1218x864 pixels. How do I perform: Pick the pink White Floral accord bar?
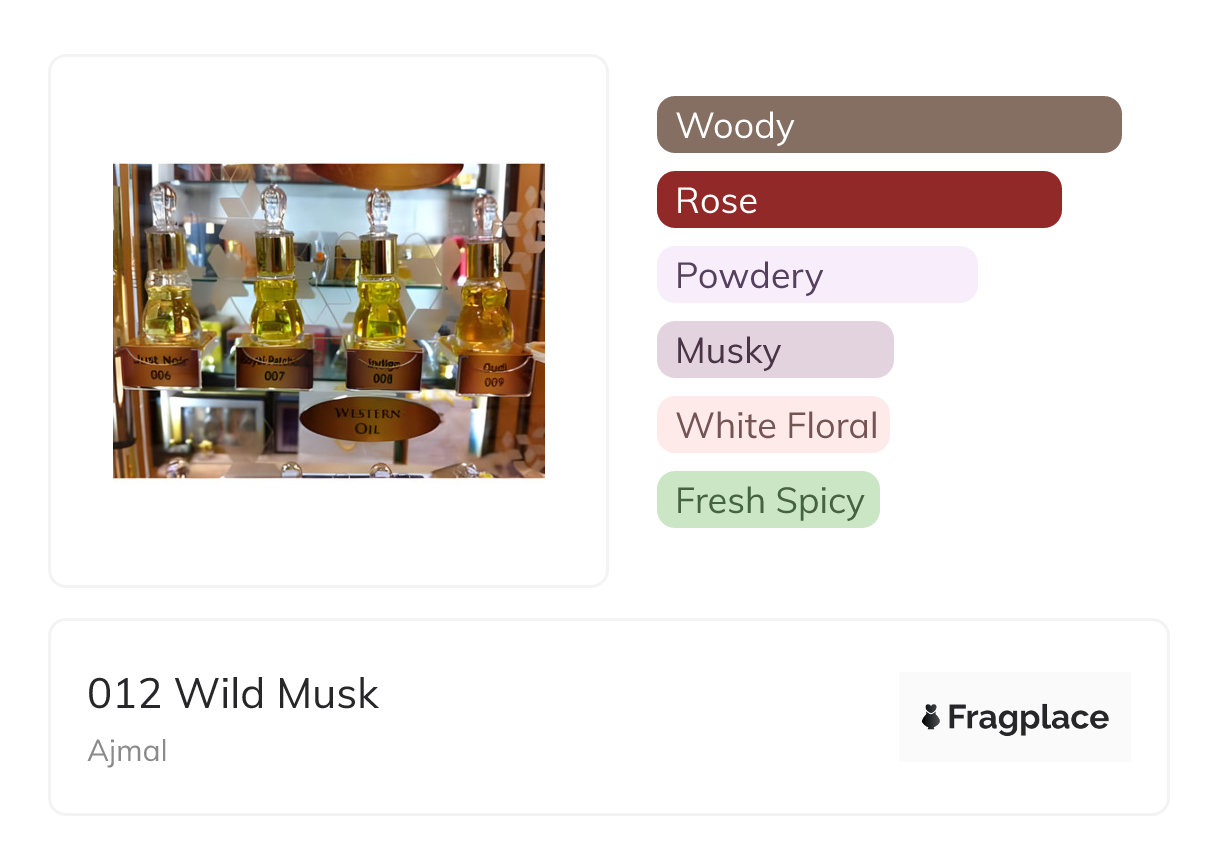coord(773,425)
